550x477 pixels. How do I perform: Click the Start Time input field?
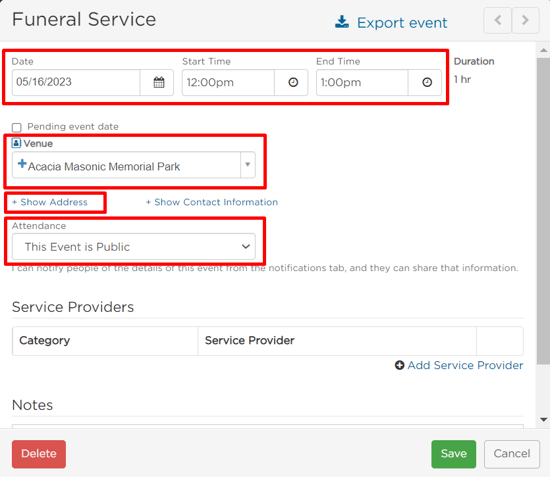point(228,82)
